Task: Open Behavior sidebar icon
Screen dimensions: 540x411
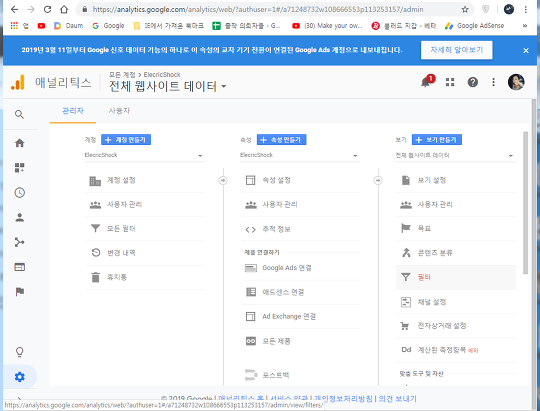Action: [x=20, y=267]
